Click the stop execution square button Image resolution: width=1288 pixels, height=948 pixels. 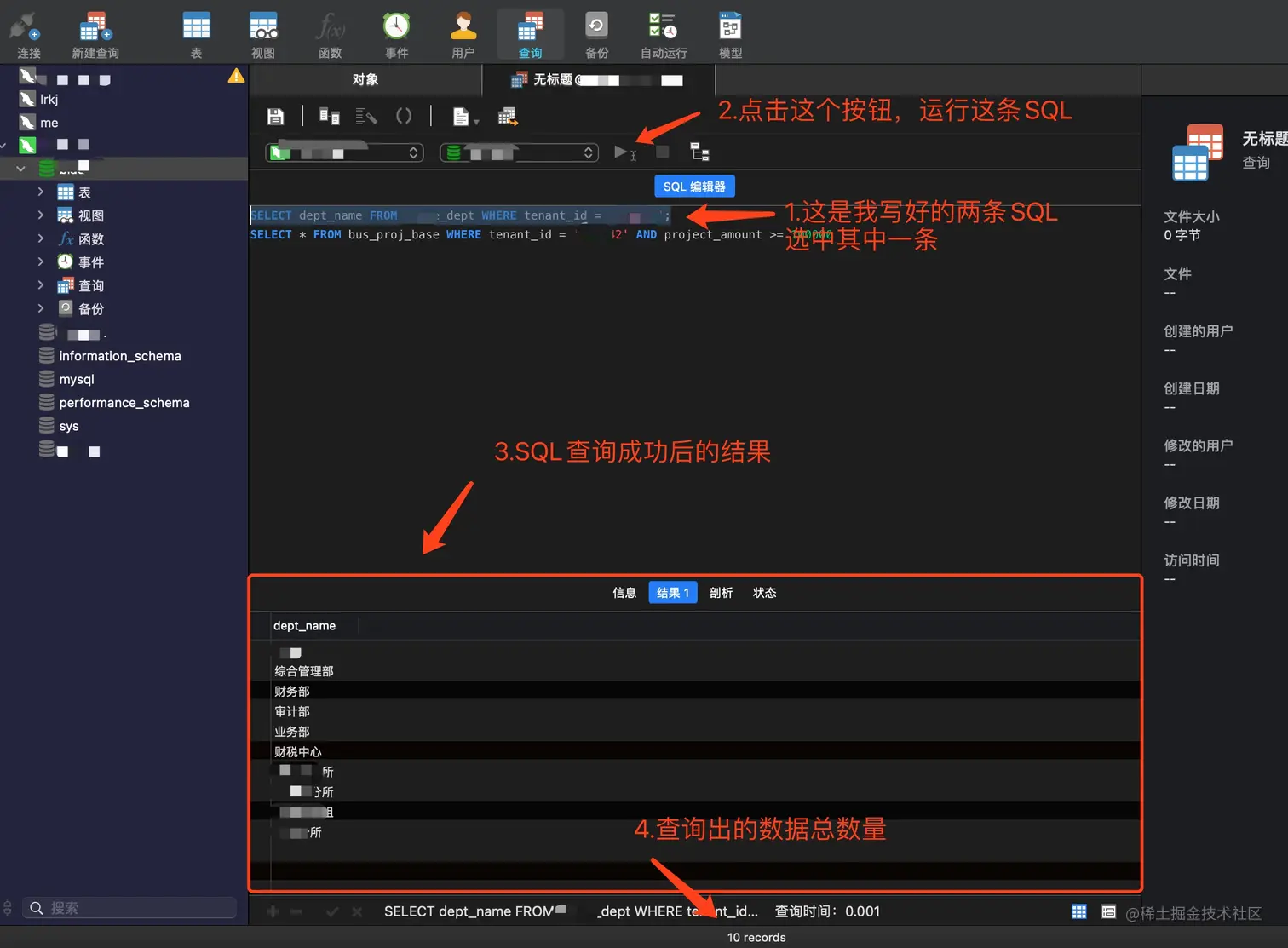[662, 152]
